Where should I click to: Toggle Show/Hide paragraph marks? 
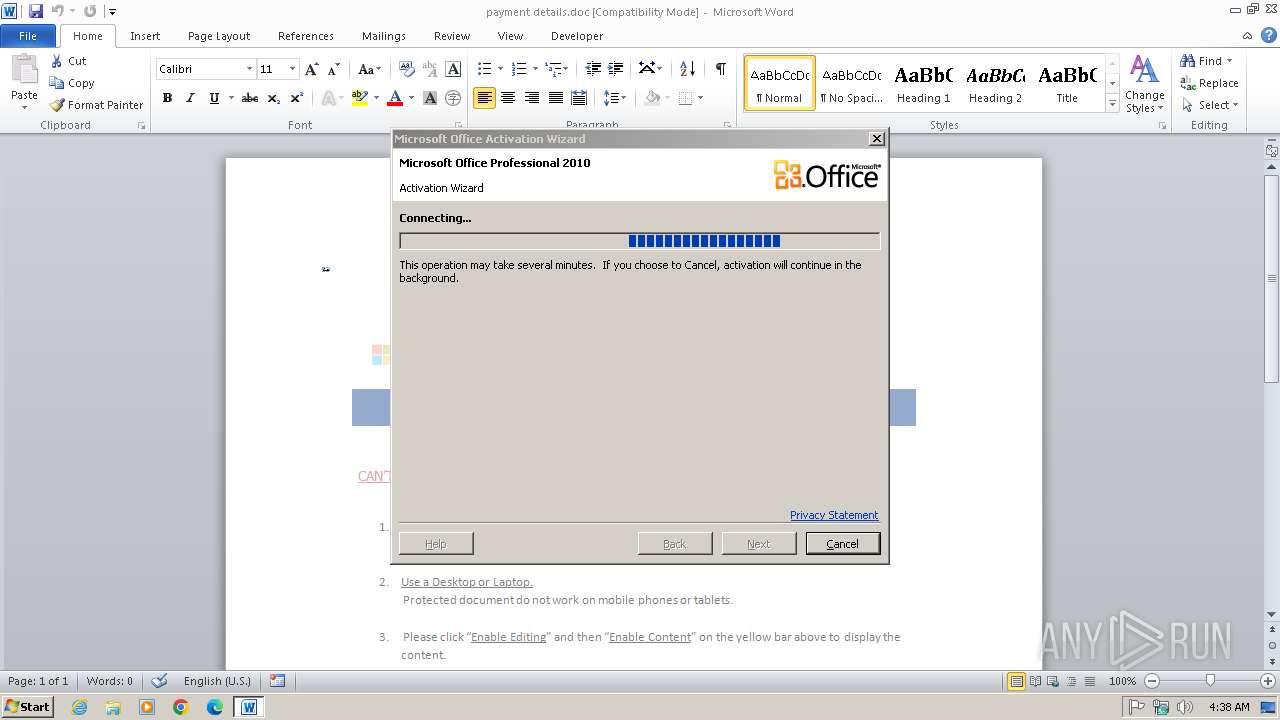pyautogui.click(x=720, y=69)
